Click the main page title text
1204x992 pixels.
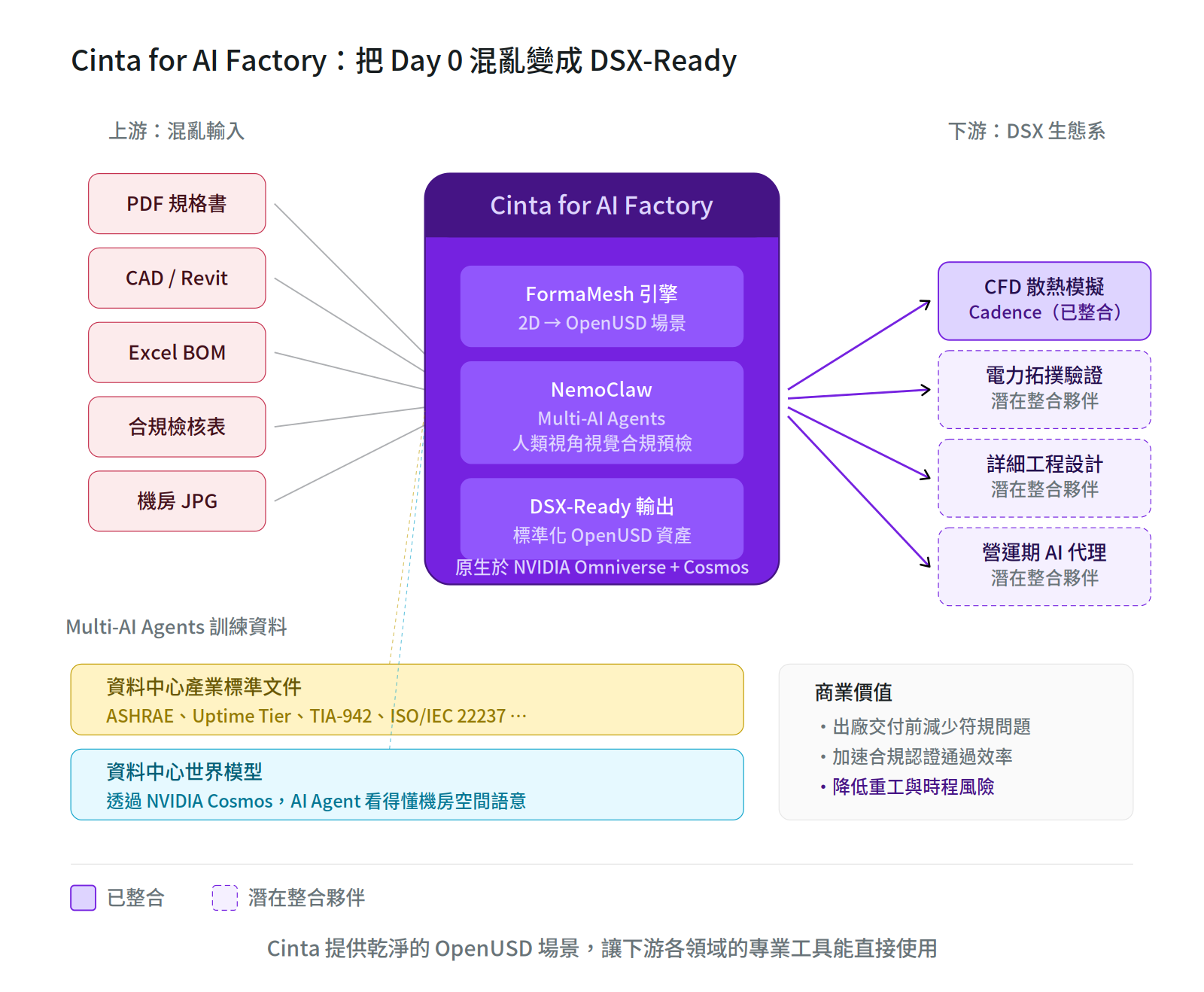coord(403,60)
